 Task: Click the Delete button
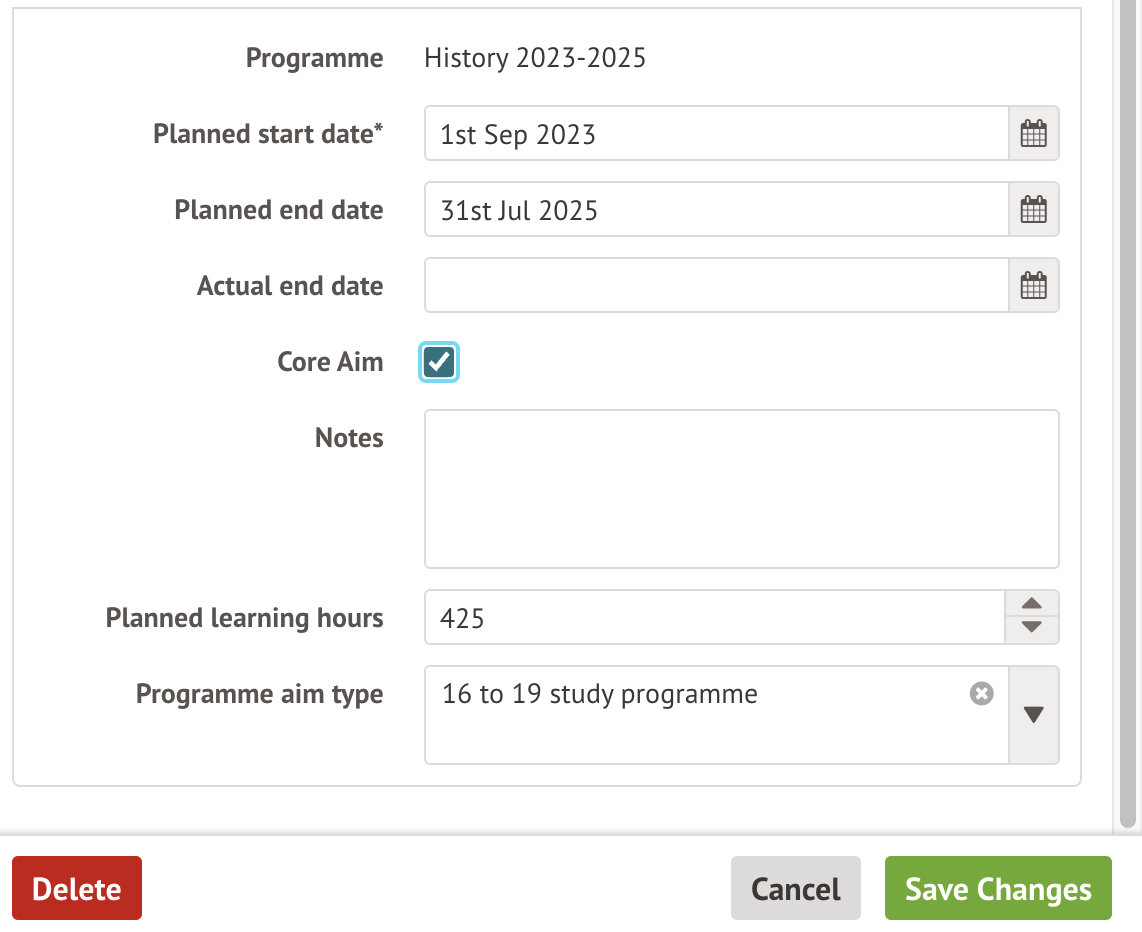point(76,888)
